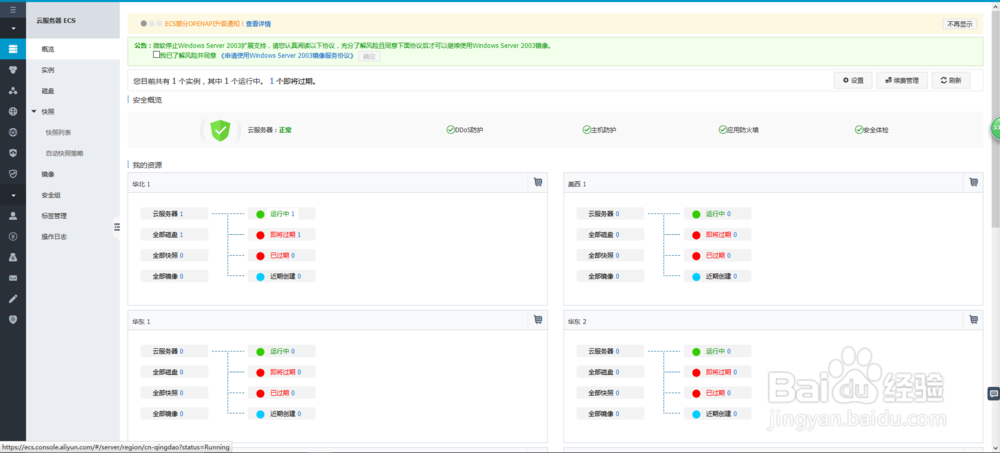
Task: Click 全部镜像 0 in the 华东 2 card
Action: pos(610,413)
